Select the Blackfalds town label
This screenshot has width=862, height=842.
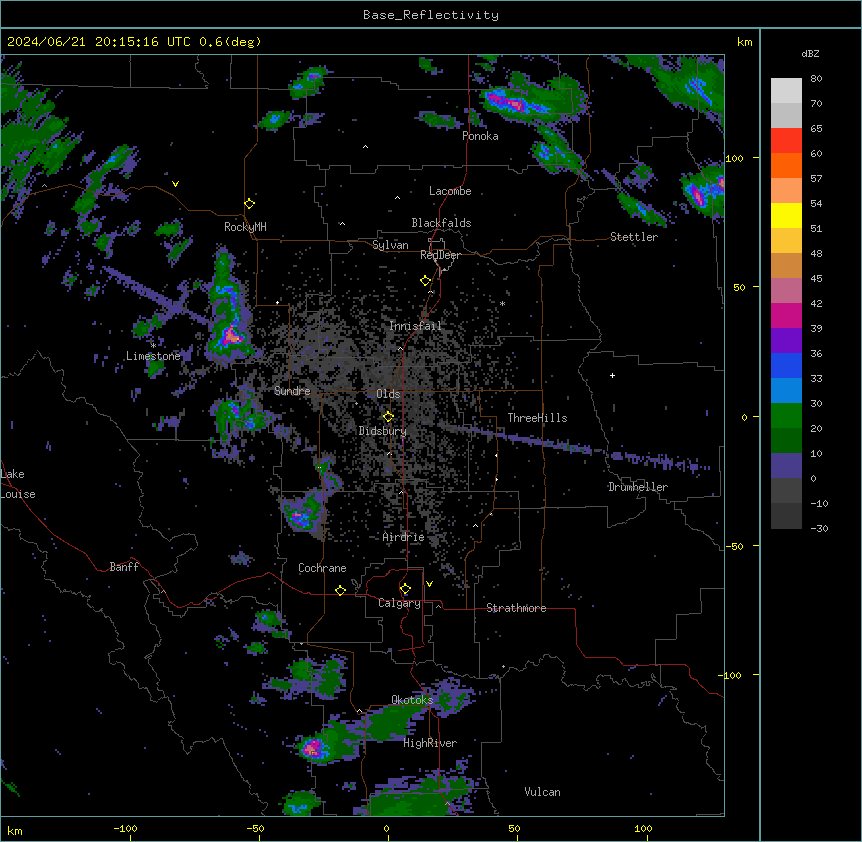[441, 223]
